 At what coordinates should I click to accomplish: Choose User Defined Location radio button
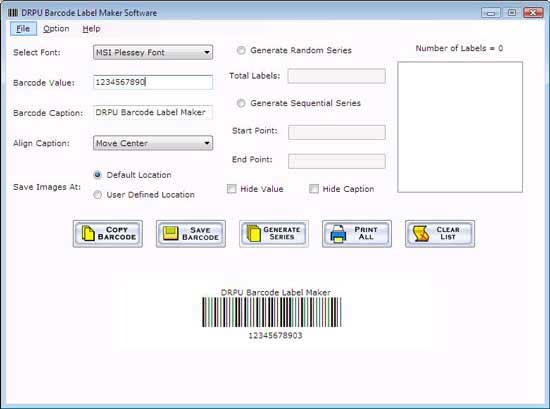point(98,195)
